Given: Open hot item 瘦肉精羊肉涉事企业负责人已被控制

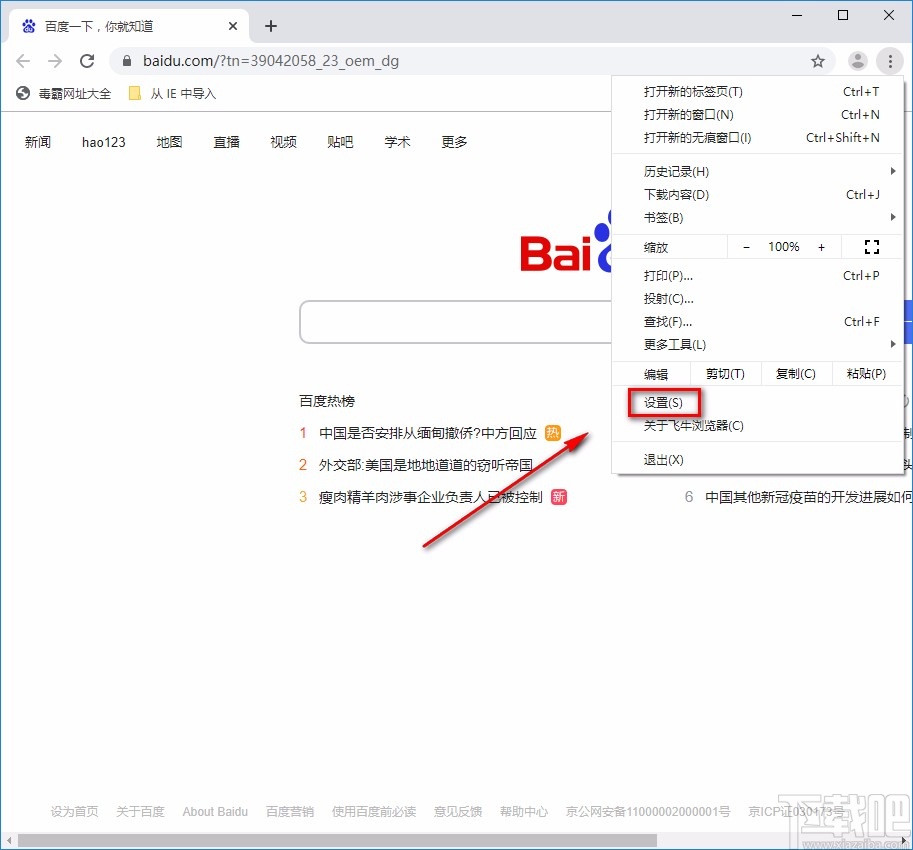Looking at the screenshot, I should pos(430,497).
